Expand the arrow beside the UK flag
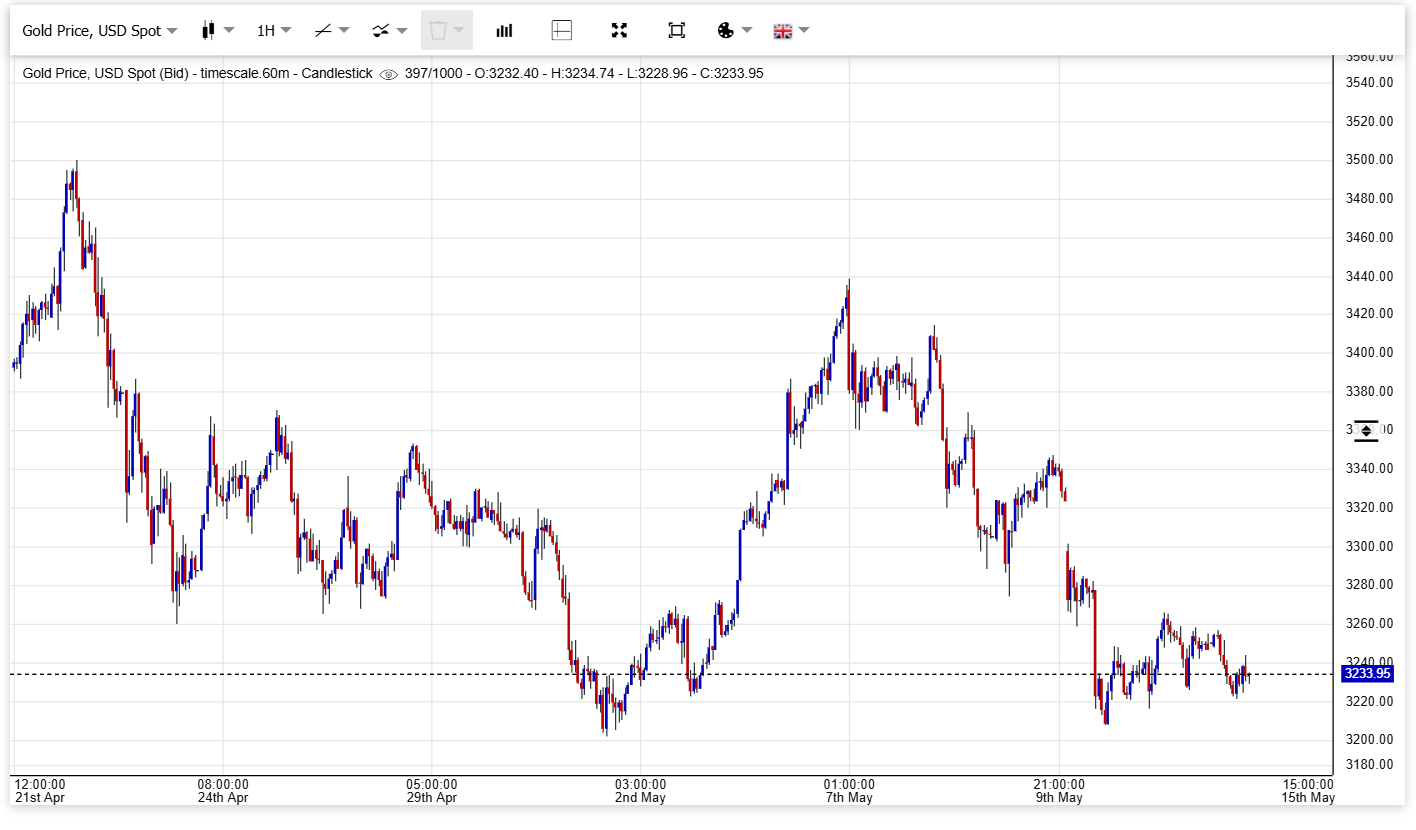 coord(804,30)
